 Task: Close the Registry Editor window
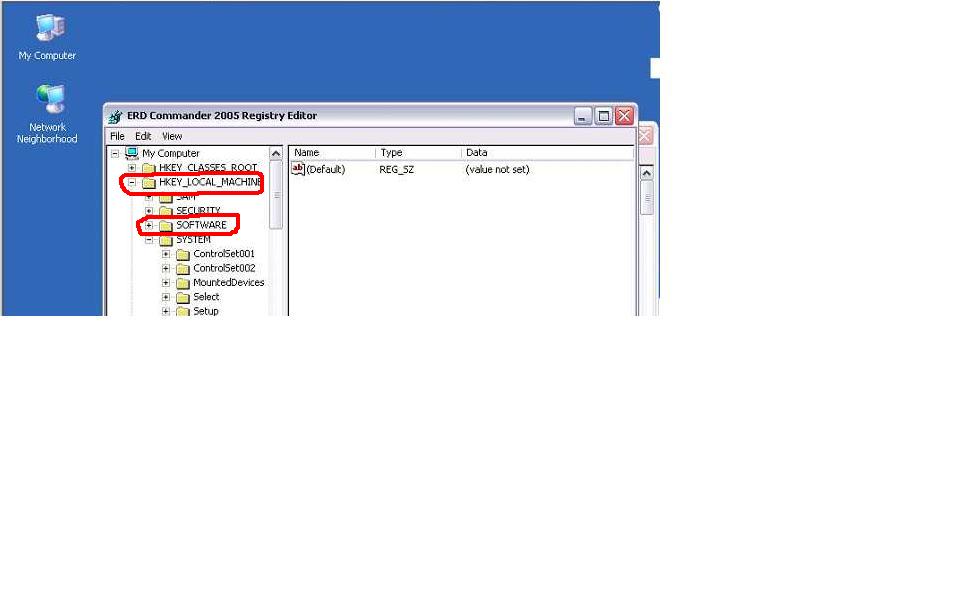[624, 116]
